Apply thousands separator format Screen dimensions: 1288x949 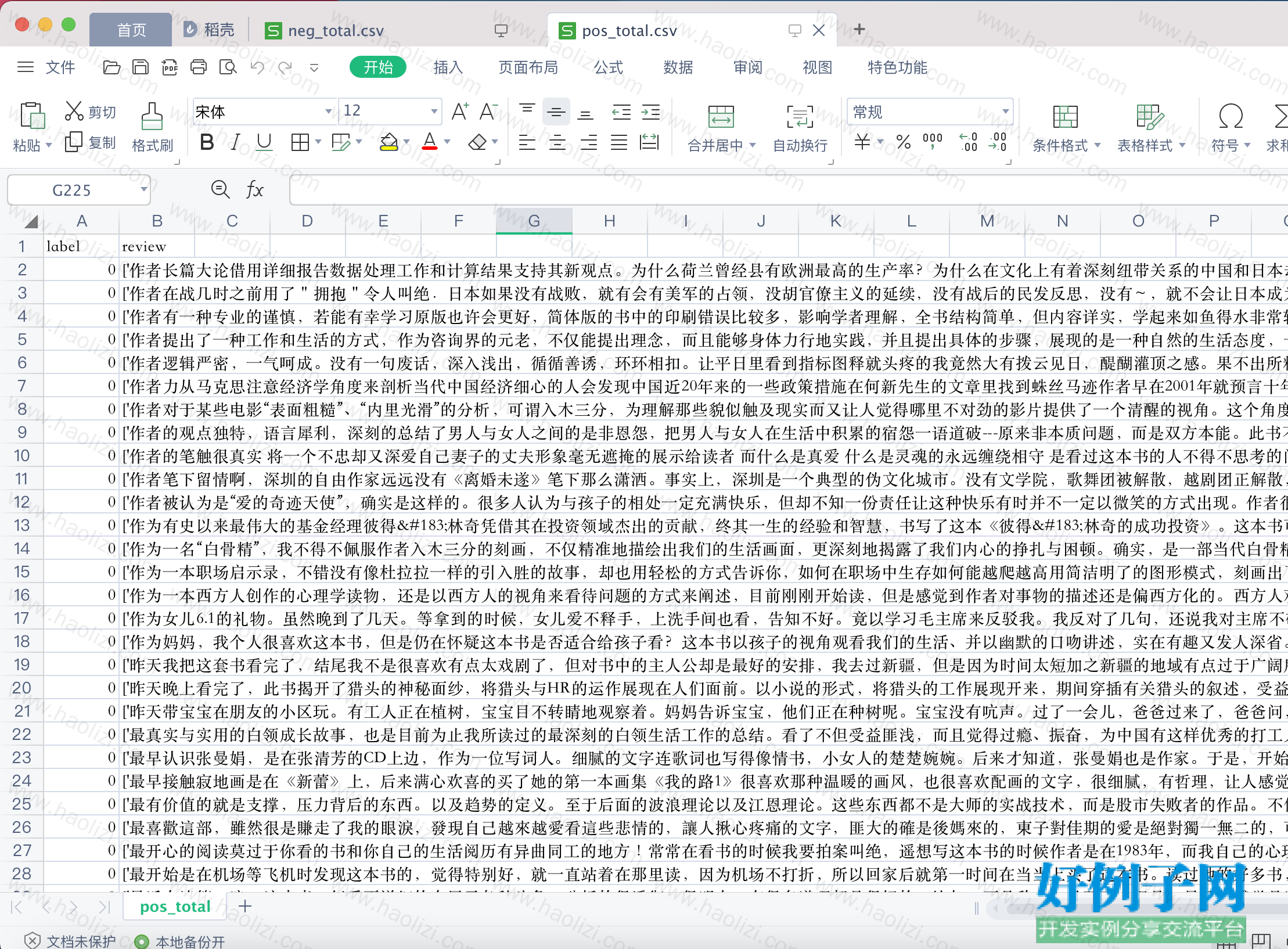[x=933, y=141]
